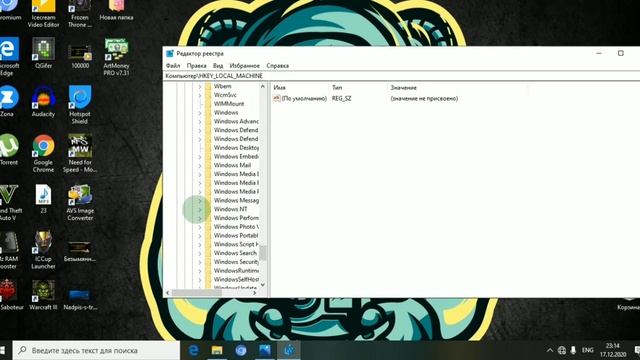The image size is (640, 360).
Task: Launch Google Chrome from the desktop
Action: (43, 153)
